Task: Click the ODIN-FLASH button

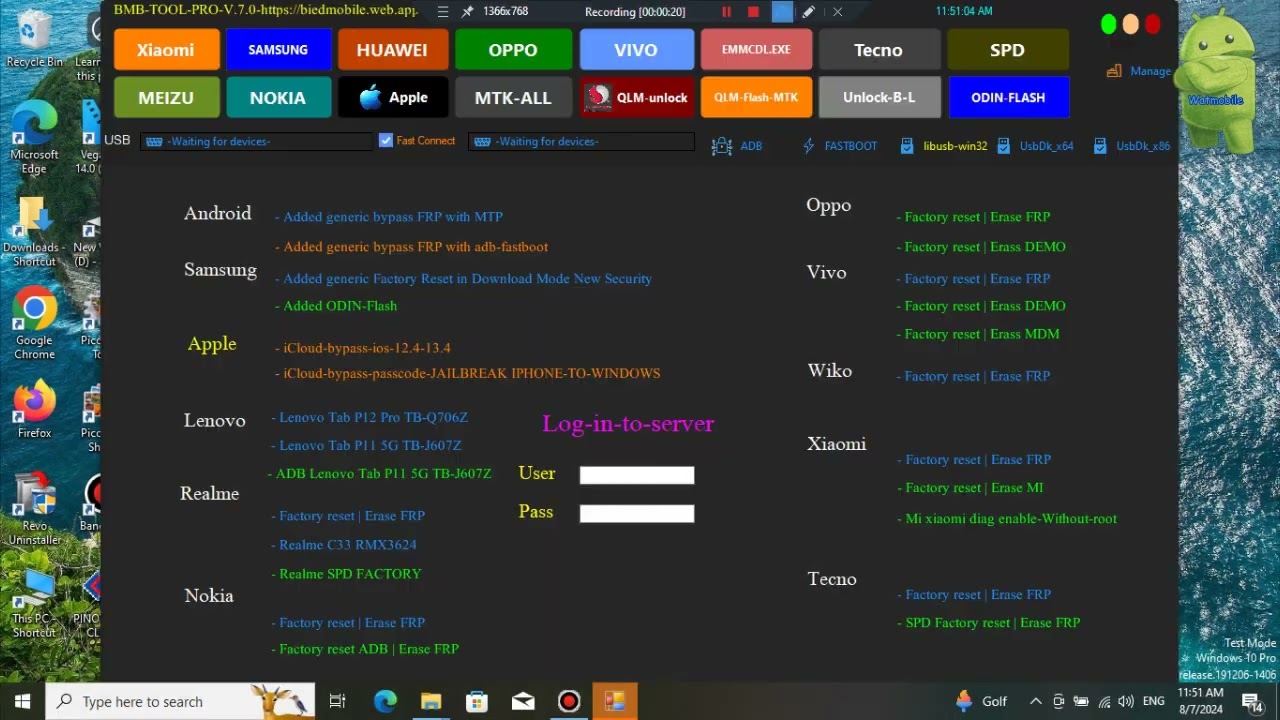Action: [x=1008, y=97]
